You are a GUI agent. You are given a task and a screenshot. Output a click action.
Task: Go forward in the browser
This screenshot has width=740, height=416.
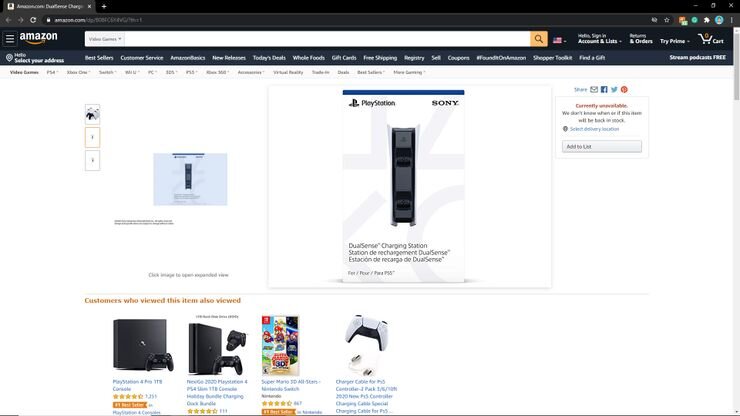click(20, 20)
